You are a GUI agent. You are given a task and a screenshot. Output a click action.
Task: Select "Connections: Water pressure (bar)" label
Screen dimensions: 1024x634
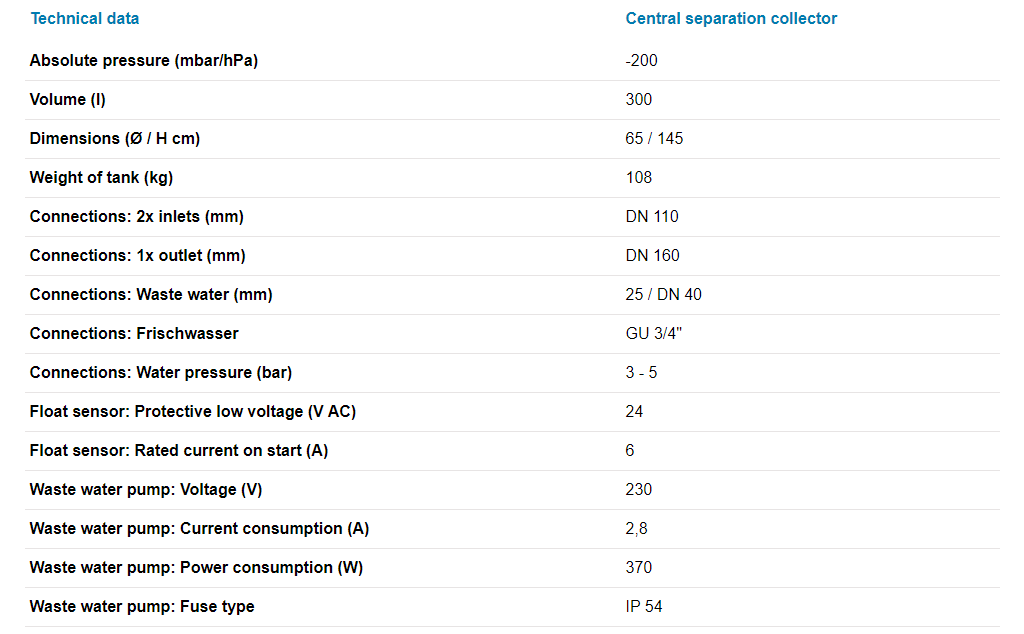click(x=161, y=372)
